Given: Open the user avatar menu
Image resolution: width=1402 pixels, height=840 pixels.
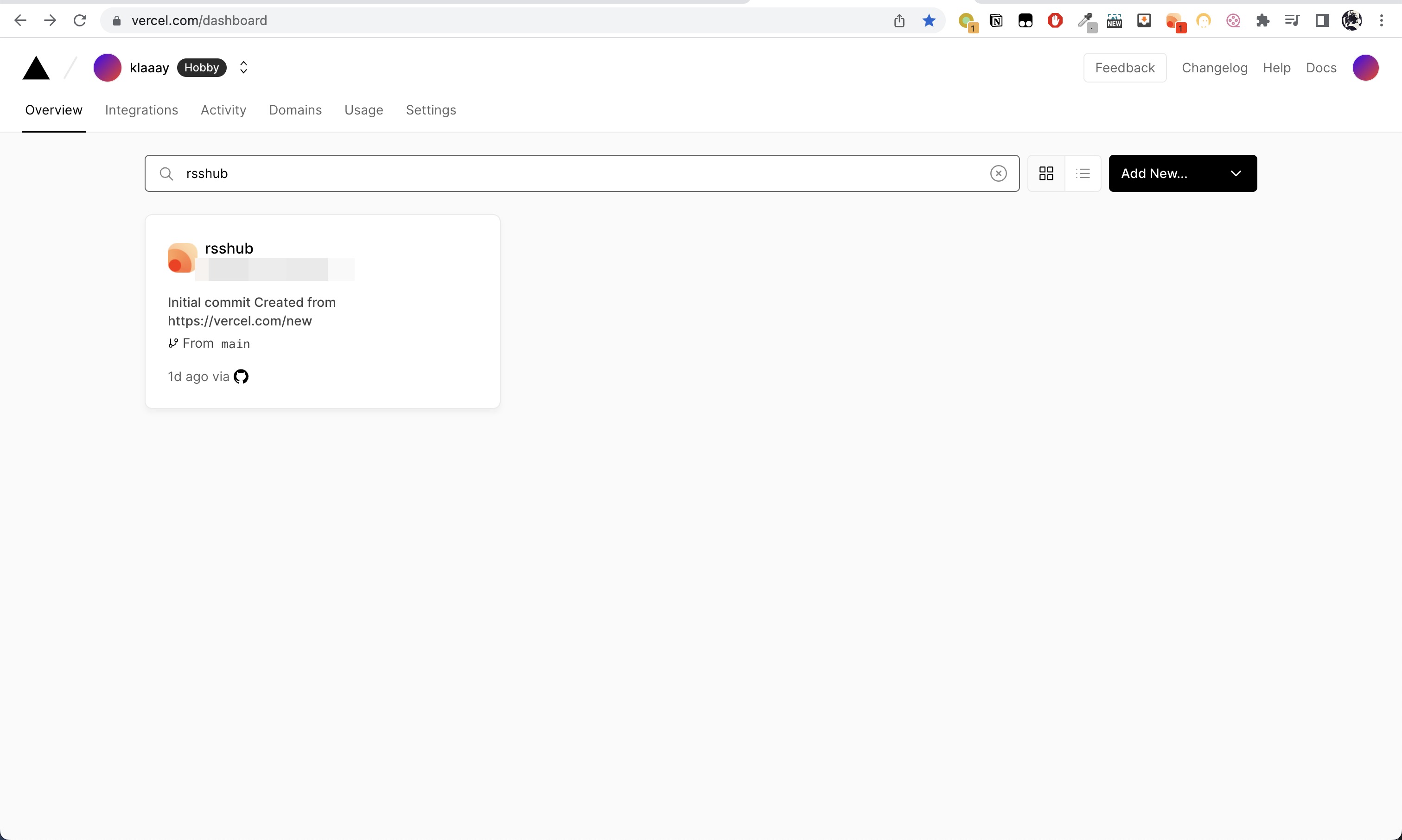Looking at the screenshot, I should (x=1364, y=68).
